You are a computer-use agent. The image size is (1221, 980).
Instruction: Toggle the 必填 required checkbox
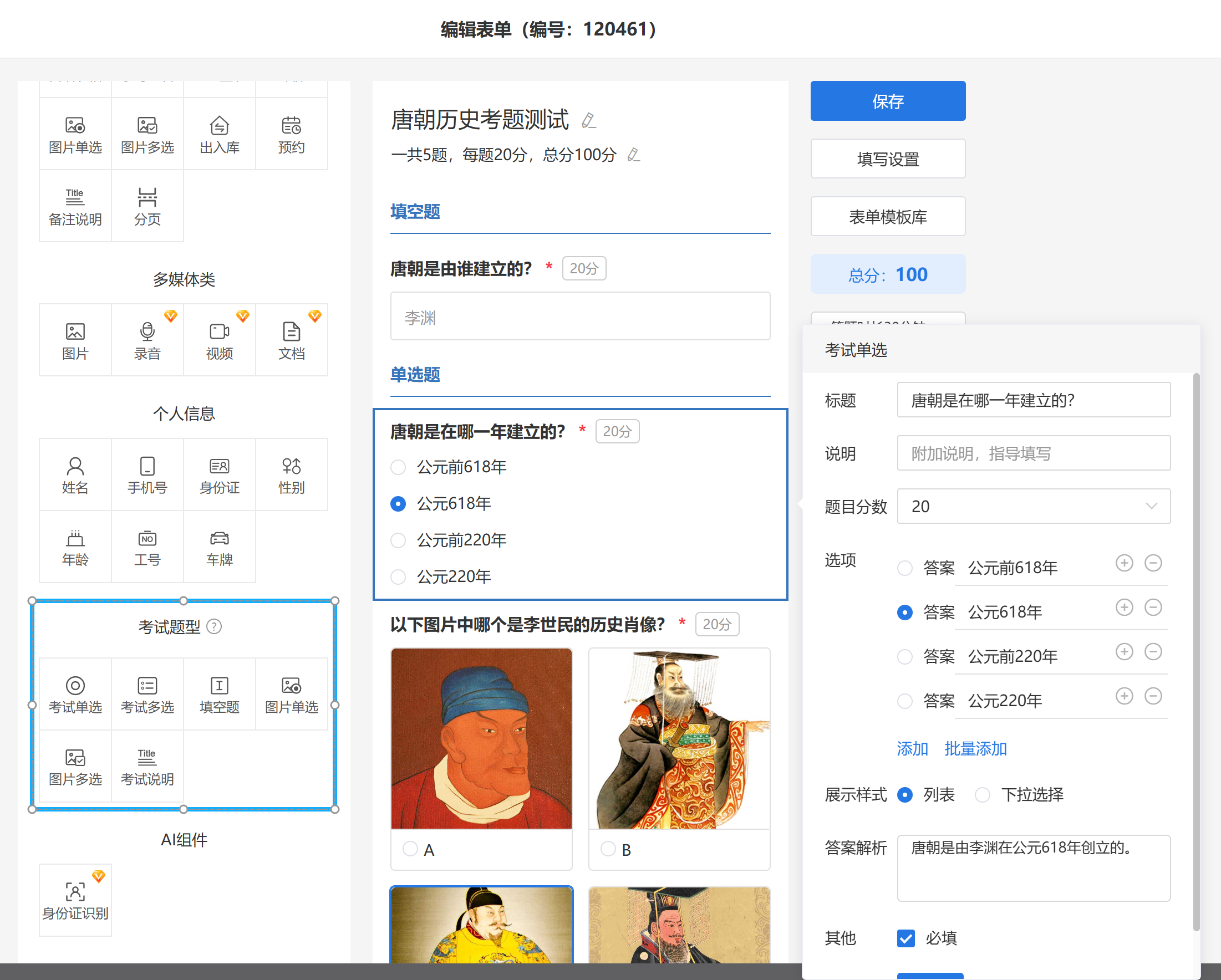pos(905,938)
